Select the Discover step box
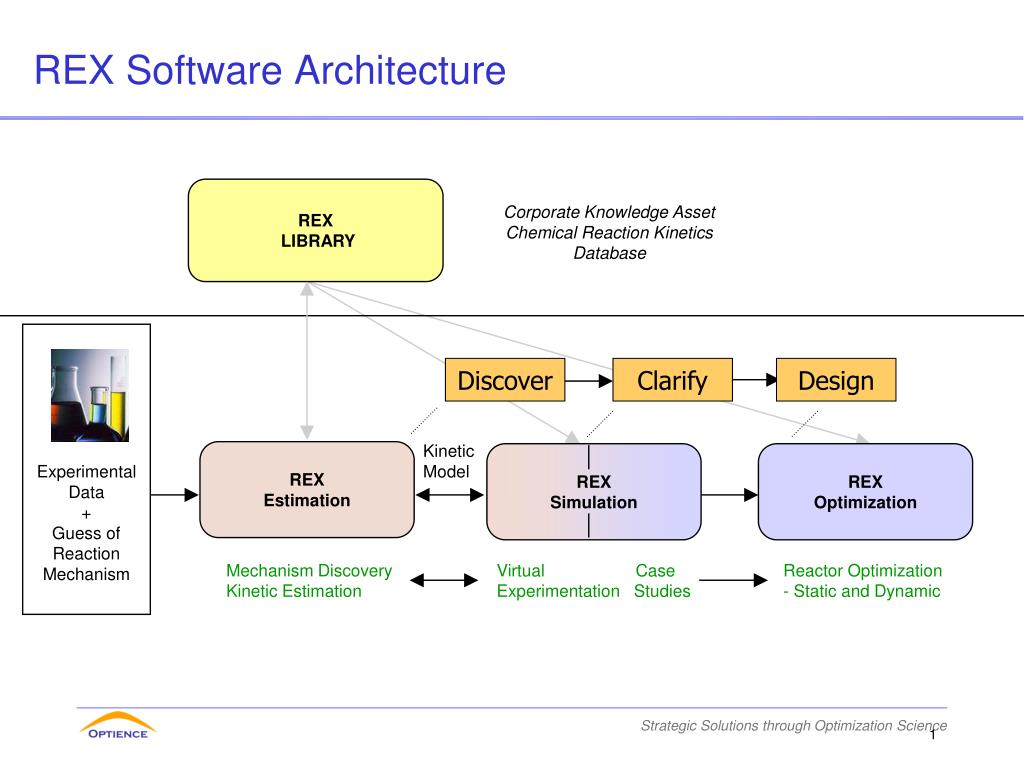Screen dimensions: 1024x768 [x=505, y=380]
